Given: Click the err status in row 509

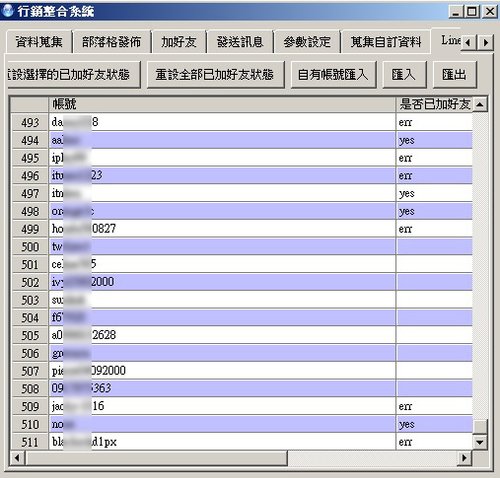Looking at the screenshot, I should coord(434,406).
